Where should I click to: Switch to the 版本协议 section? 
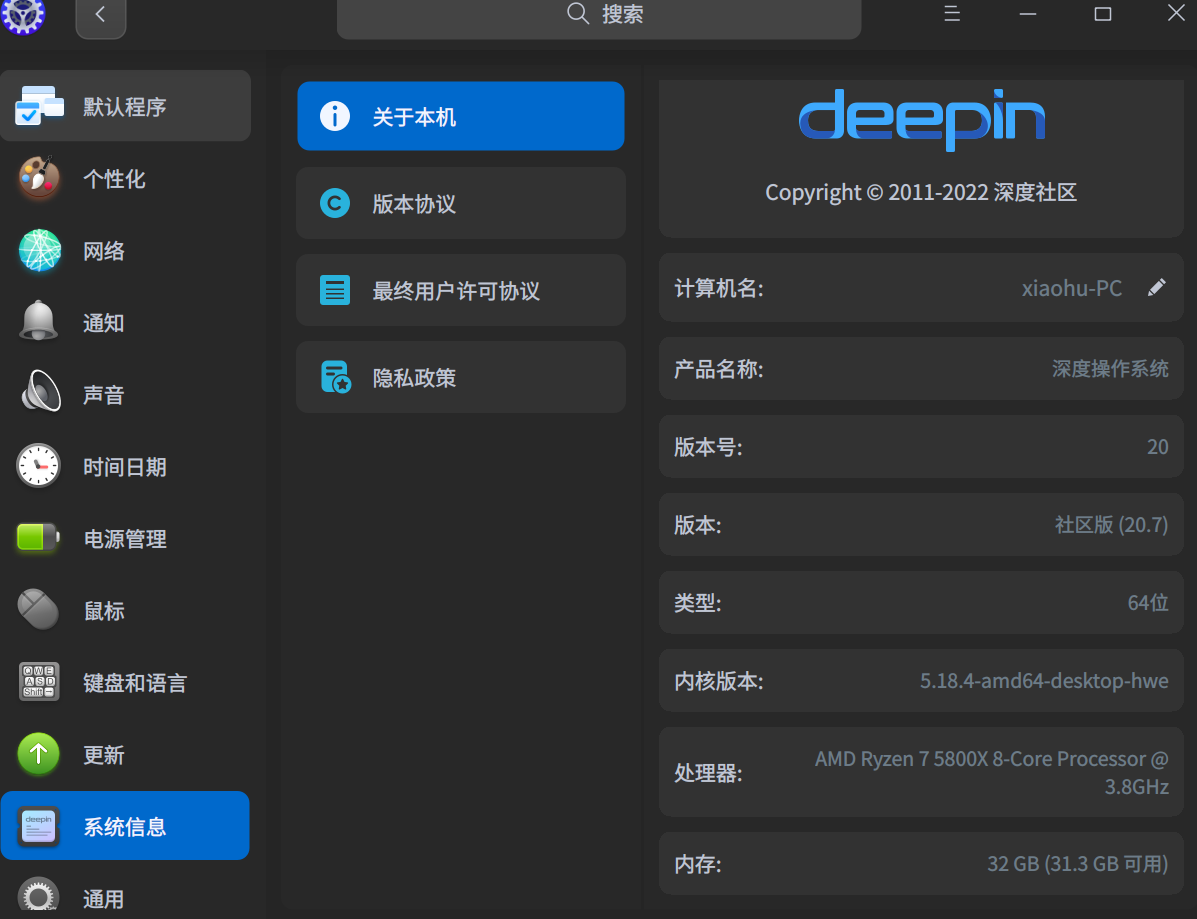pyautogui.click(x=460, y=203)
